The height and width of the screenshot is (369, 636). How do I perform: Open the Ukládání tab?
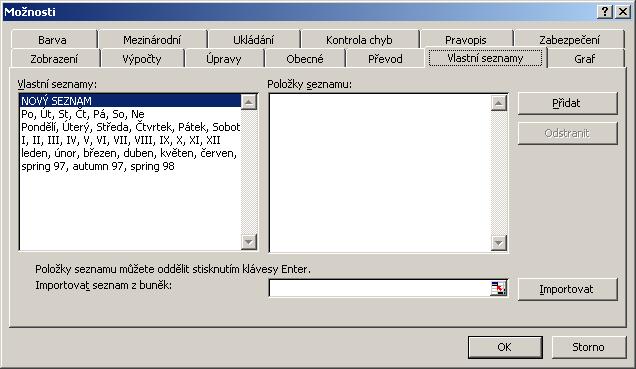pos(254,40)
